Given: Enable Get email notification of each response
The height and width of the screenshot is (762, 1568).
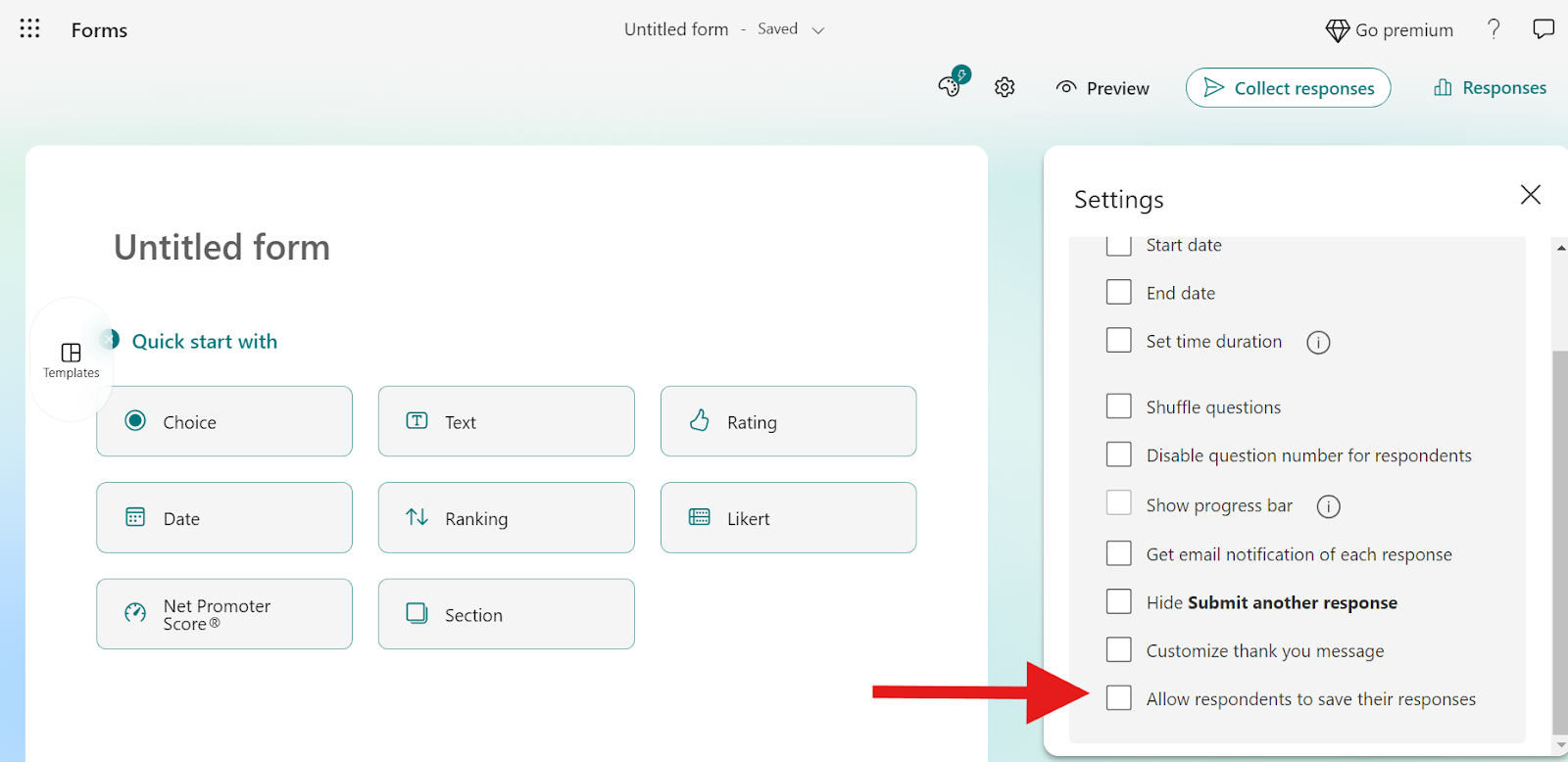Looking at the screenshot, I should (x=1118, y=553).
